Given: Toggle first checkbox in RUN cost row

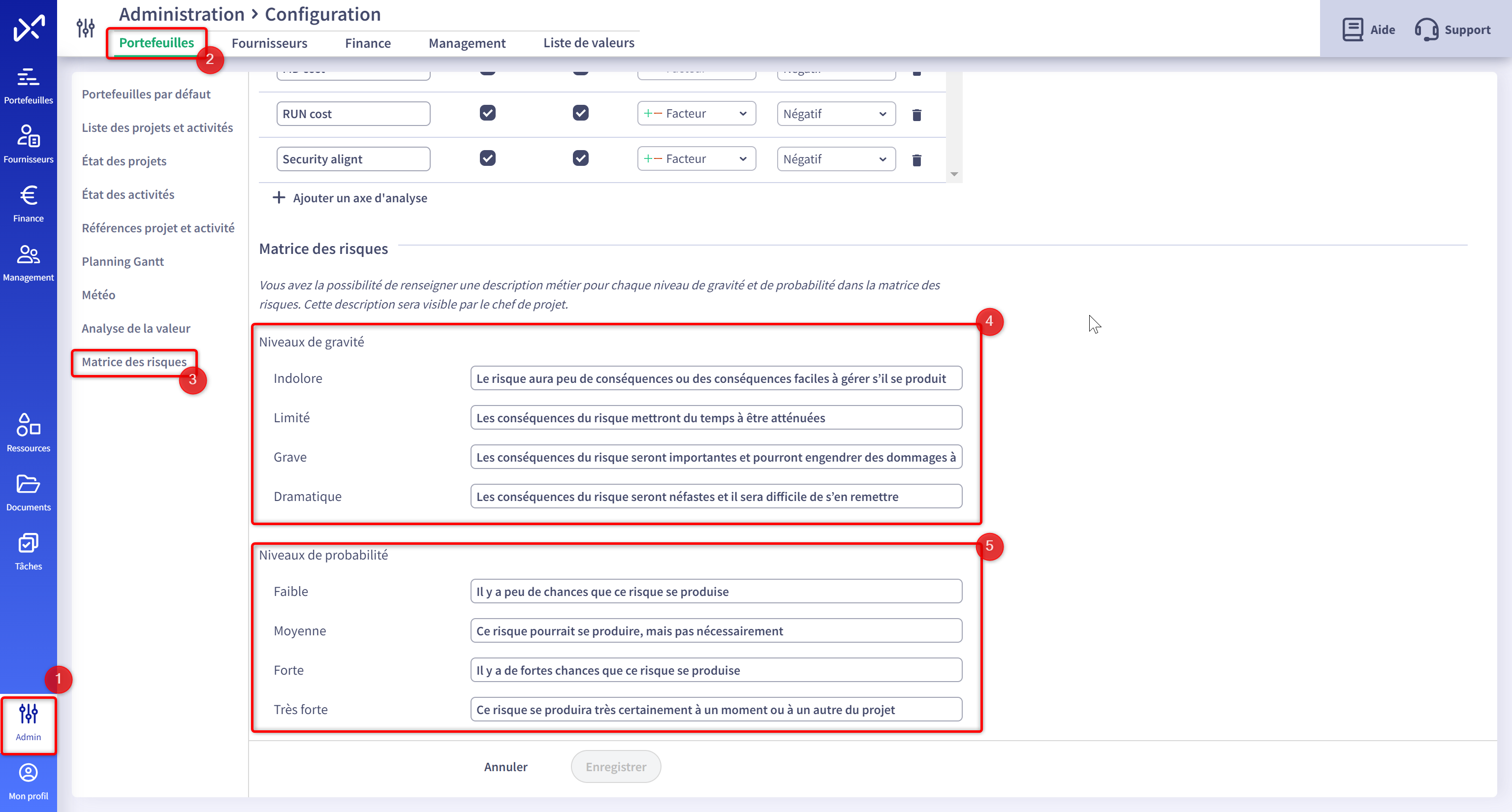Looking at the screenshot, I should point(488,113).
